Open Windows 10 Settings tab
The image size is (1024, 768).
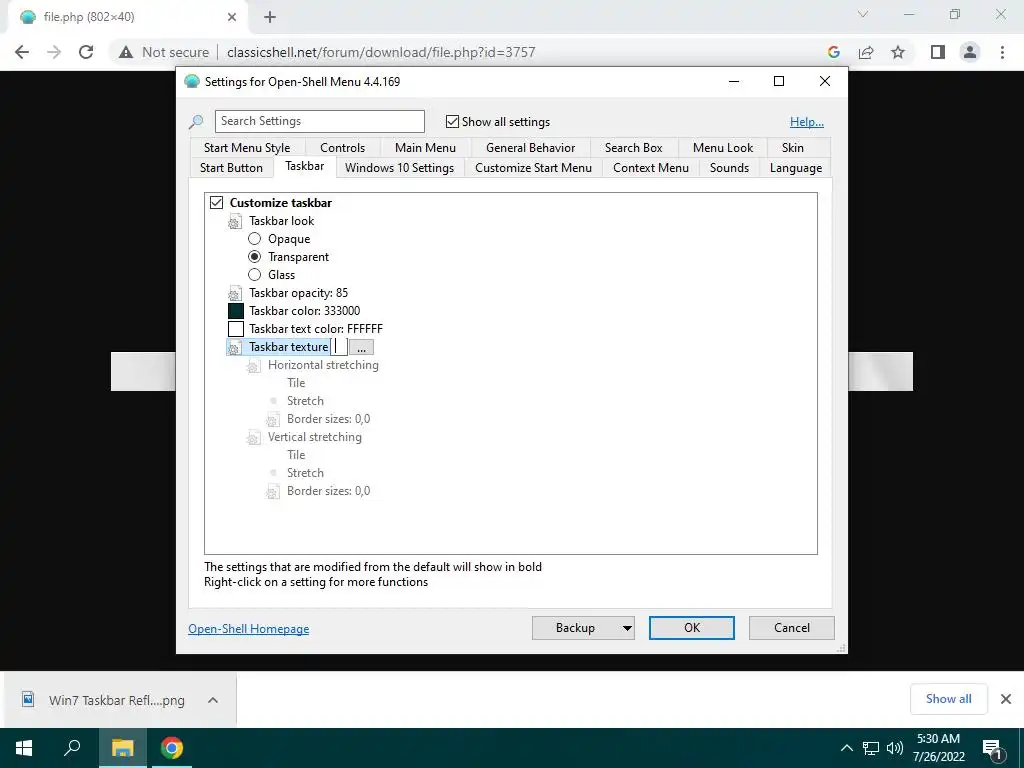[399, 168]
